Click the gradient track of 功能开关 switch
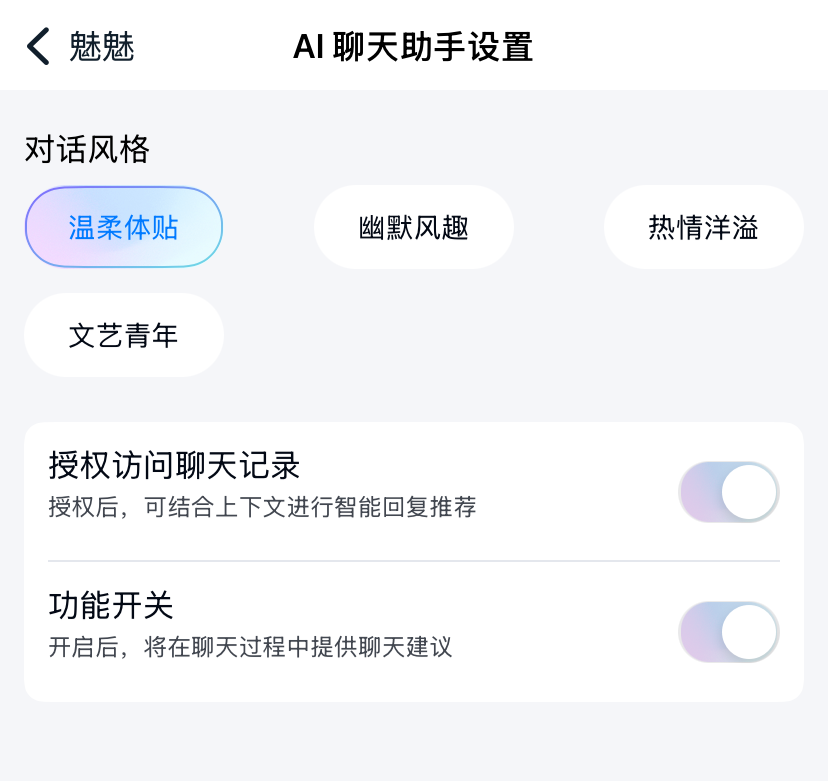 (x=699, y=632)
